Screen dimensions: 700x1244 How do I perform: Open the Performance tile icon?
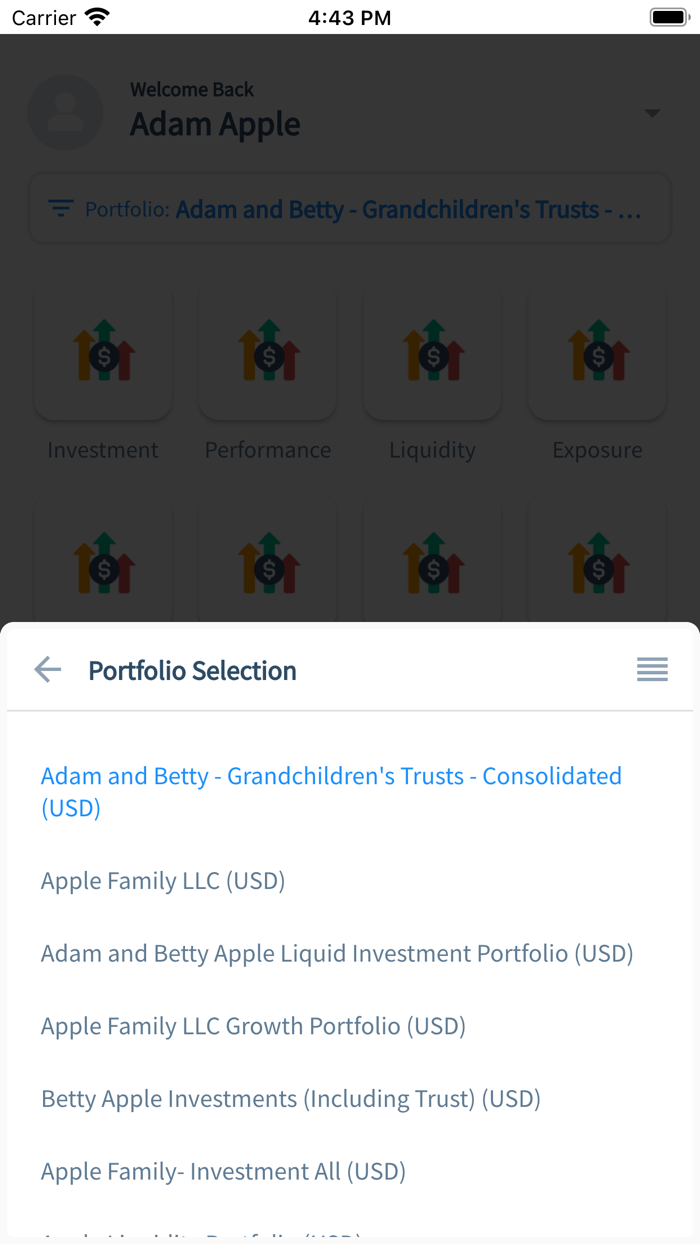click(268, 352)
